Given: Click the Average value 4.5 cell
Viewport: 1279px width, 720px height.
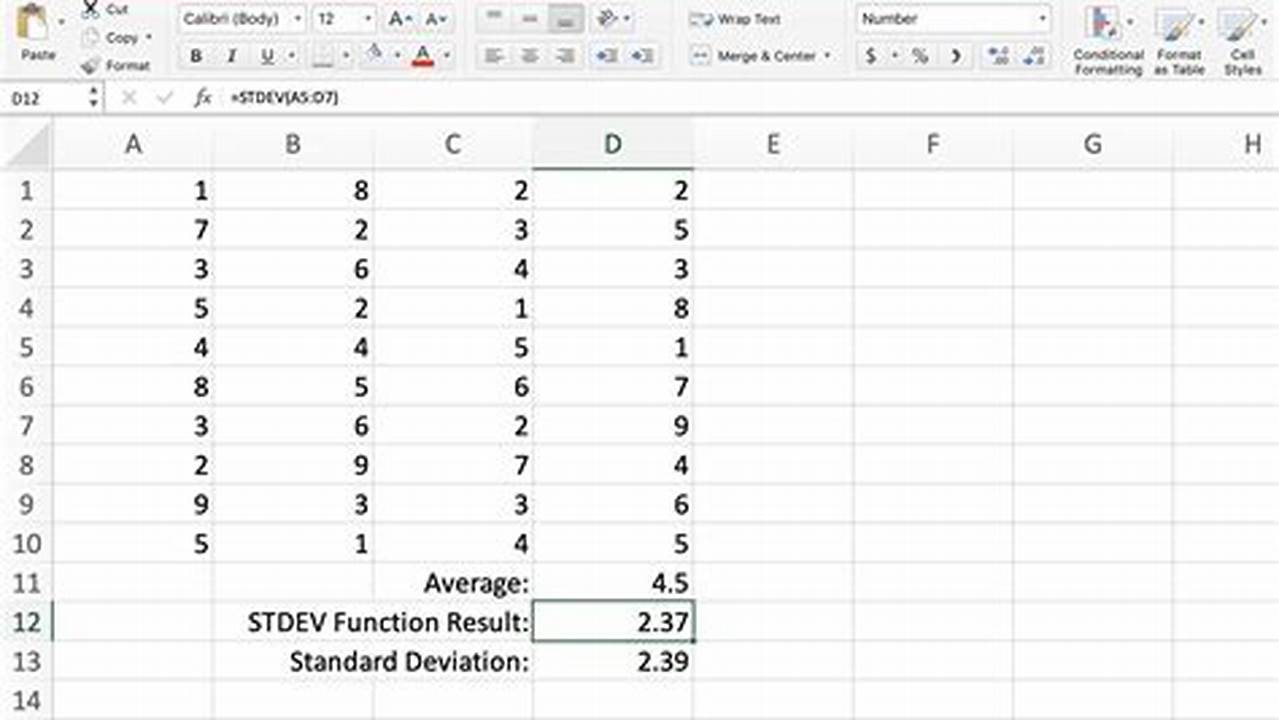Looking at the screenshot, I should 613,583.
